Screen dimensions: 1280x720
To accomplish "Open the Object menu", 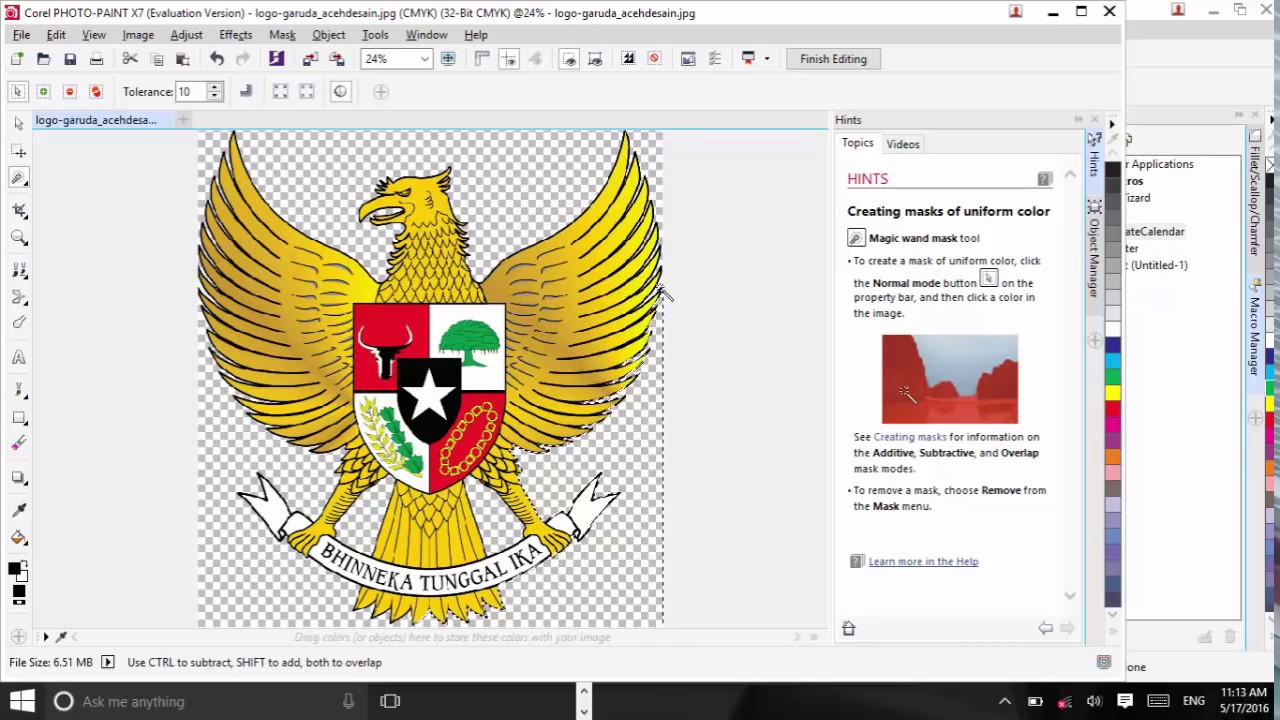I will point(328,35).
